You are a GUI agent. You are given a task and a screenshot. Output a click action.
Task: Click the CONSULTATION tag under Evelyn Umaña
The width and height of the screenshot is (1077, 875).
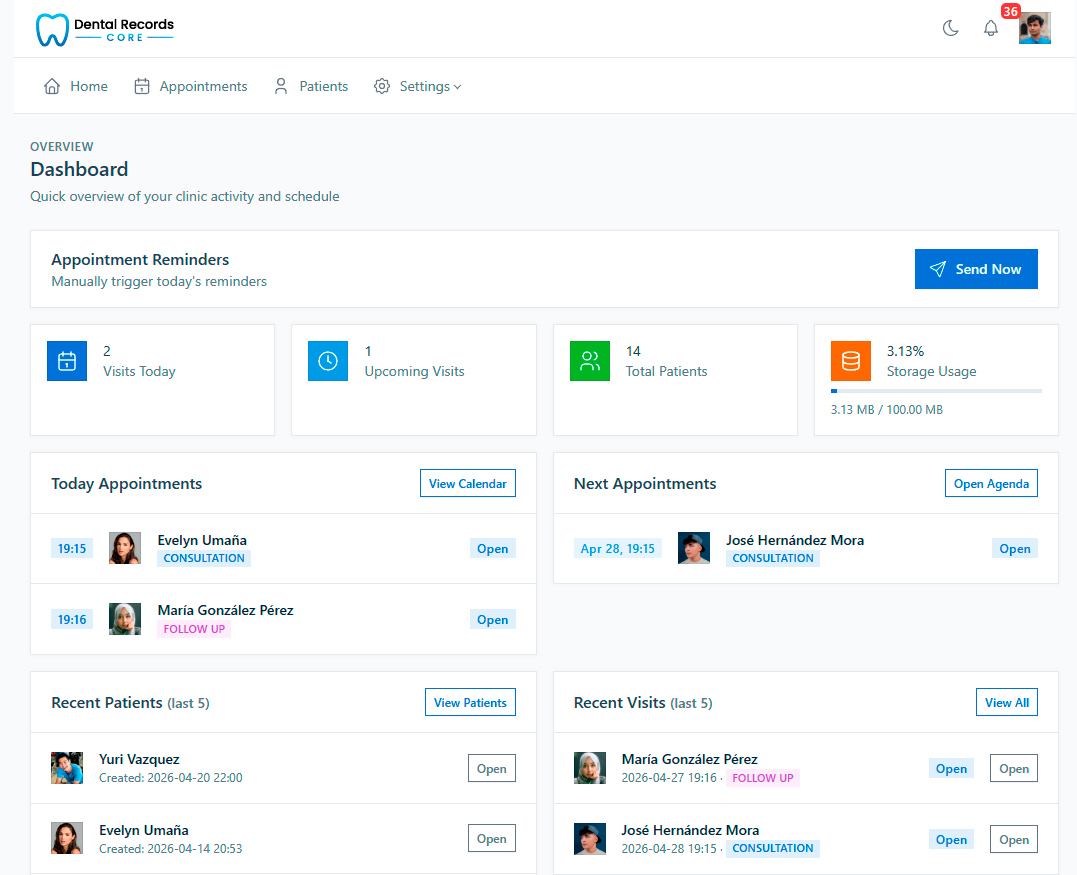click(204, 558)
